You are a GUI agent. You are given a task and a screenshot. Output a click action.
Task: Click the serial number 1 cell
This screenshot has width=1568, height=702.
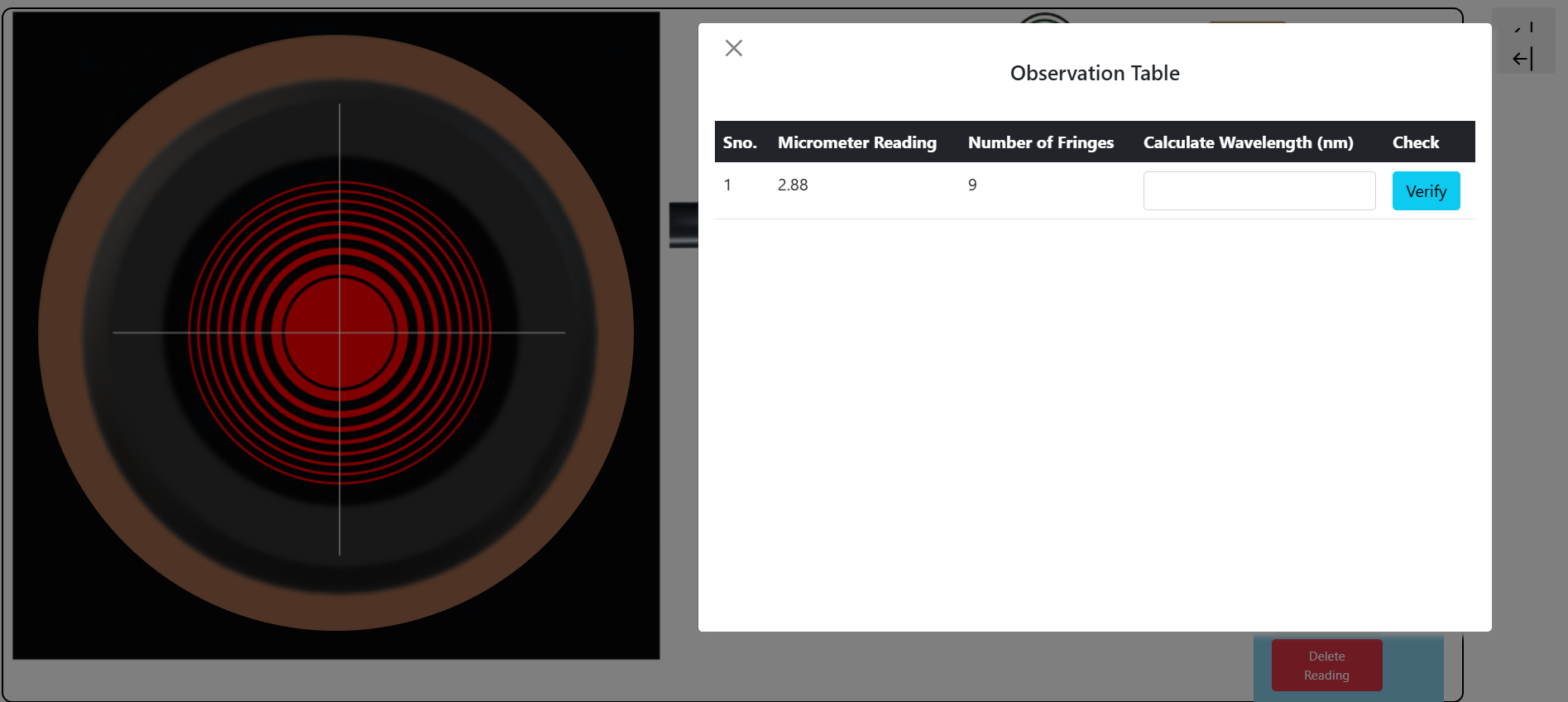[727, 185]
